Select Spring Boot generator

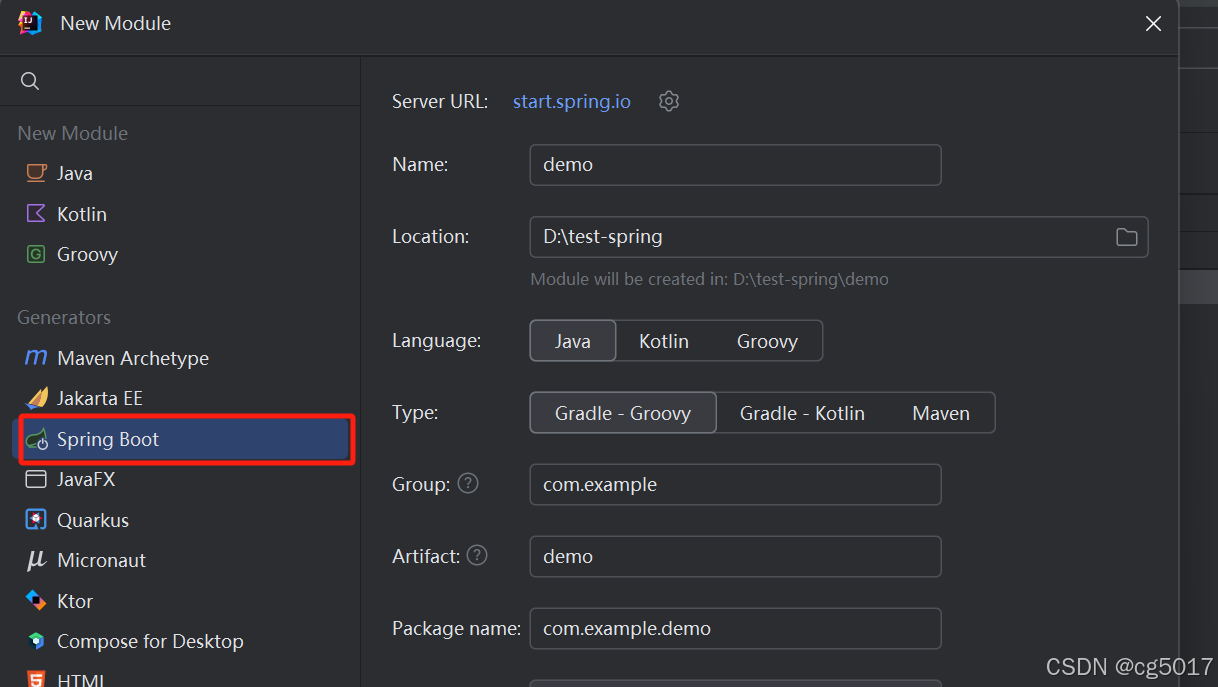click(180, 439)
